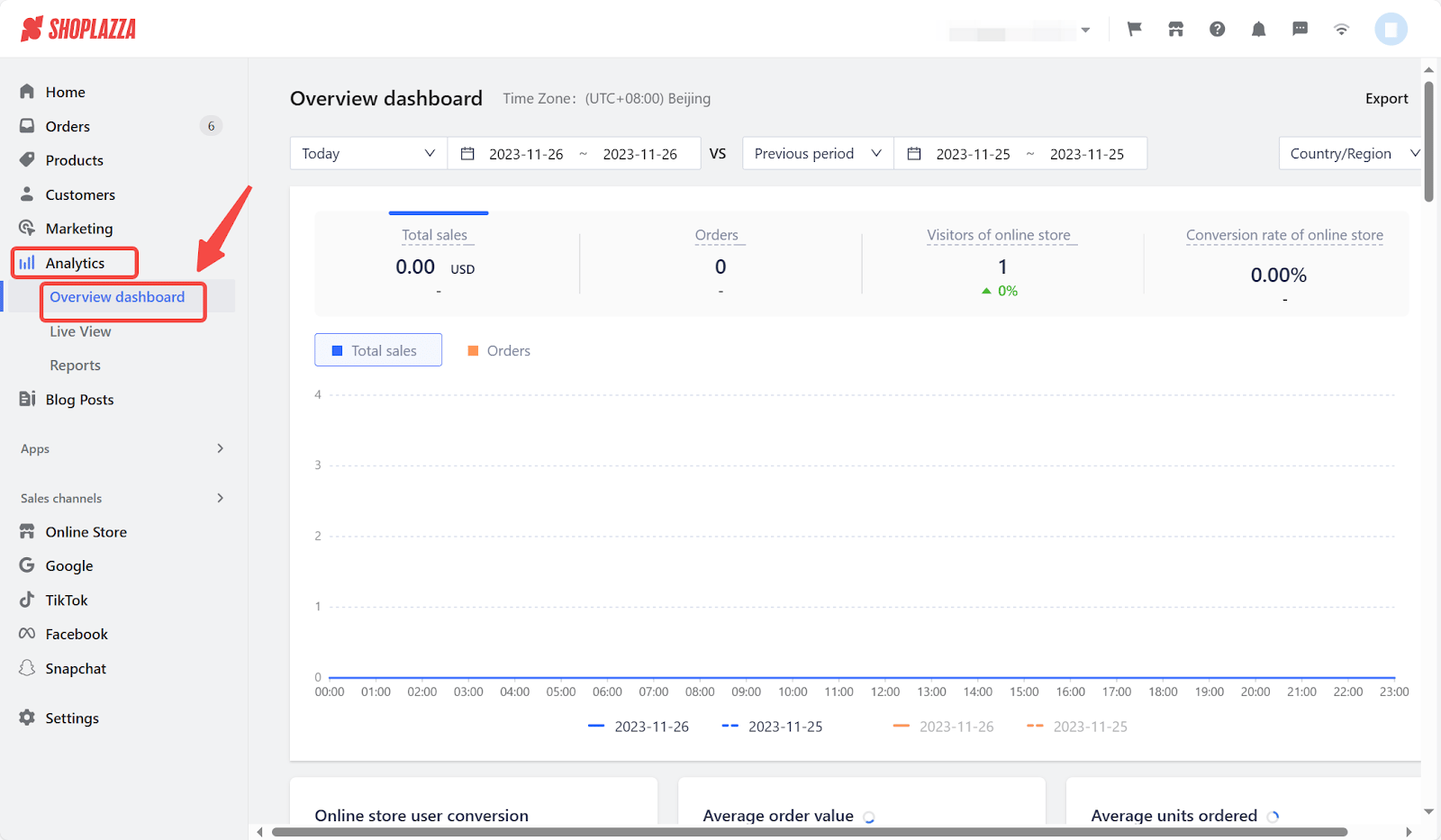Image resolution: width=1441 pixels, height=840 pixels.
Task: Open Overview dashboard in sidebar
Action: point(117,297)
